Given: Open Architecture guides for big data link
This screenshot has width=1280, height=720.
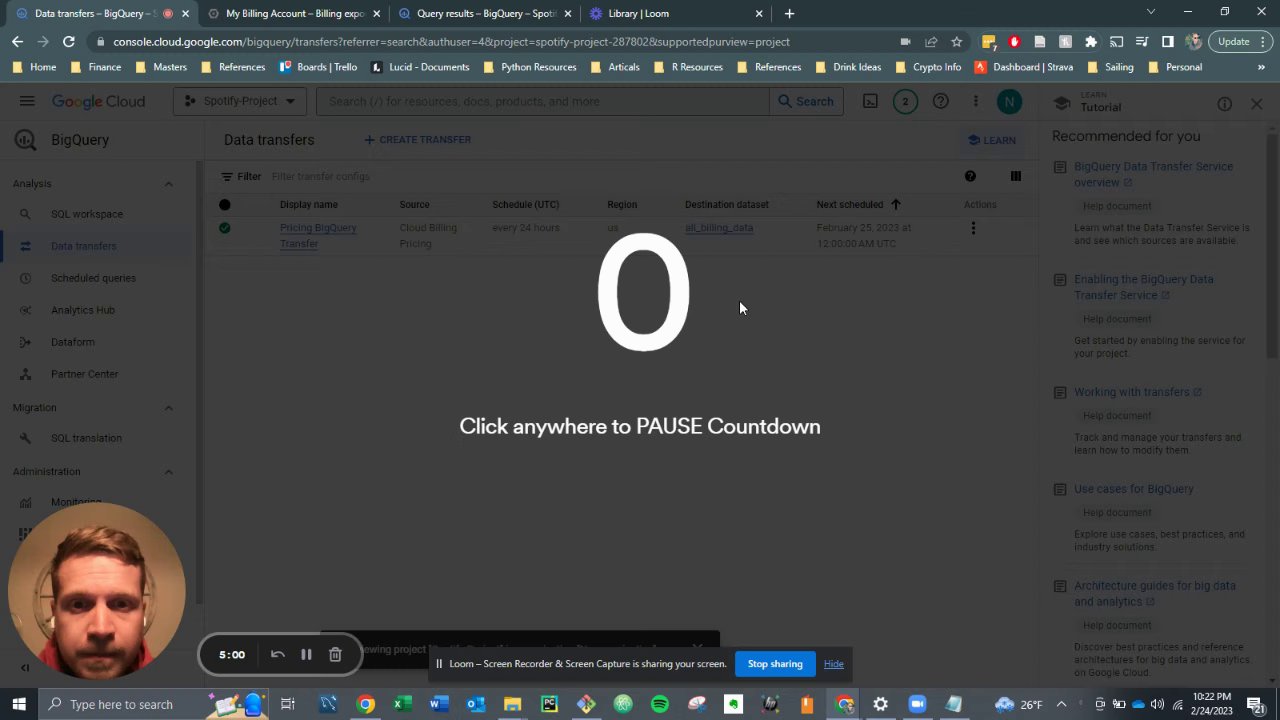Looking at the screenshot, I should pyautogui.click(x=1155, y=593).
